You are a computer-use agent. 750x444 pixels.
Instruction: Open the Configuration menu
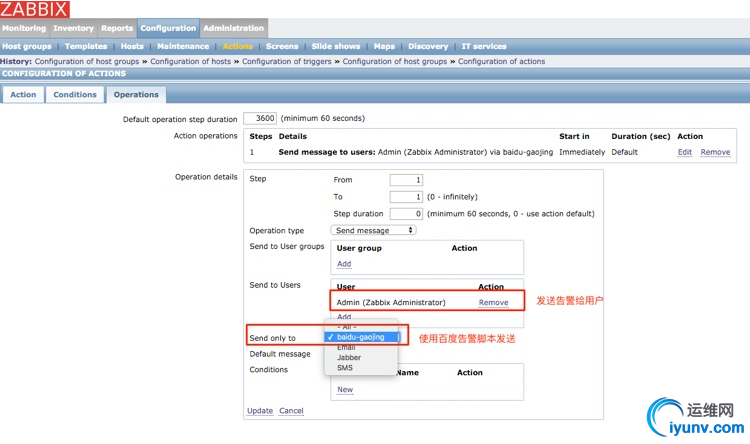(x=168, y=28)
